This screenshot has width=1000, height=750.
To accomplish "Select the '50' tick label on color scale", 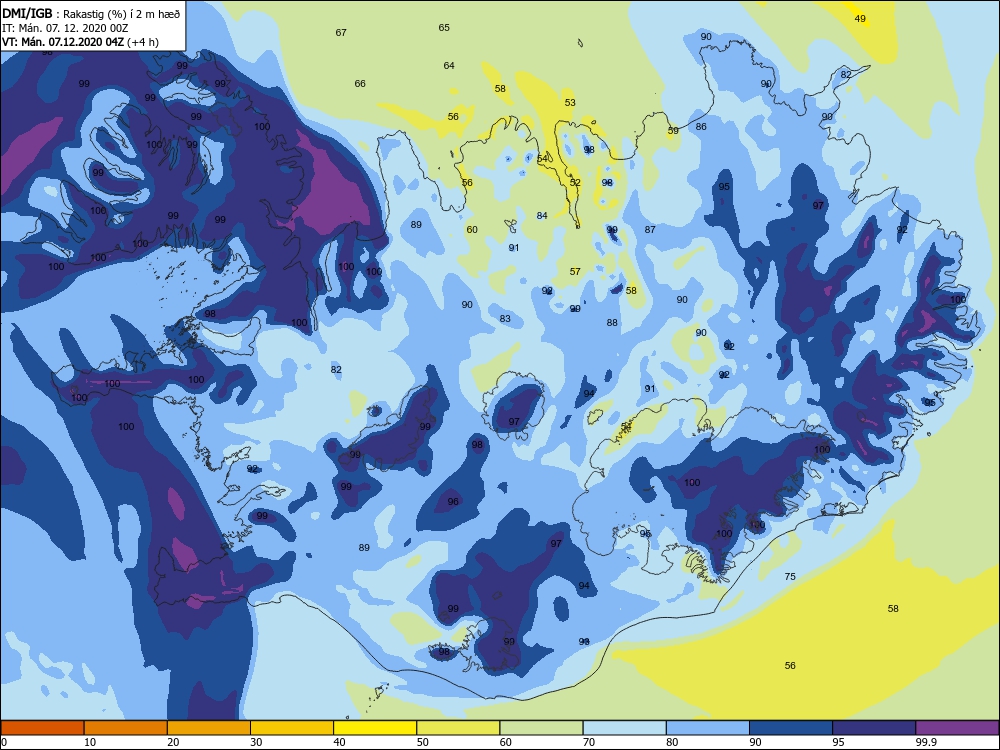I will tap(422, 742).
